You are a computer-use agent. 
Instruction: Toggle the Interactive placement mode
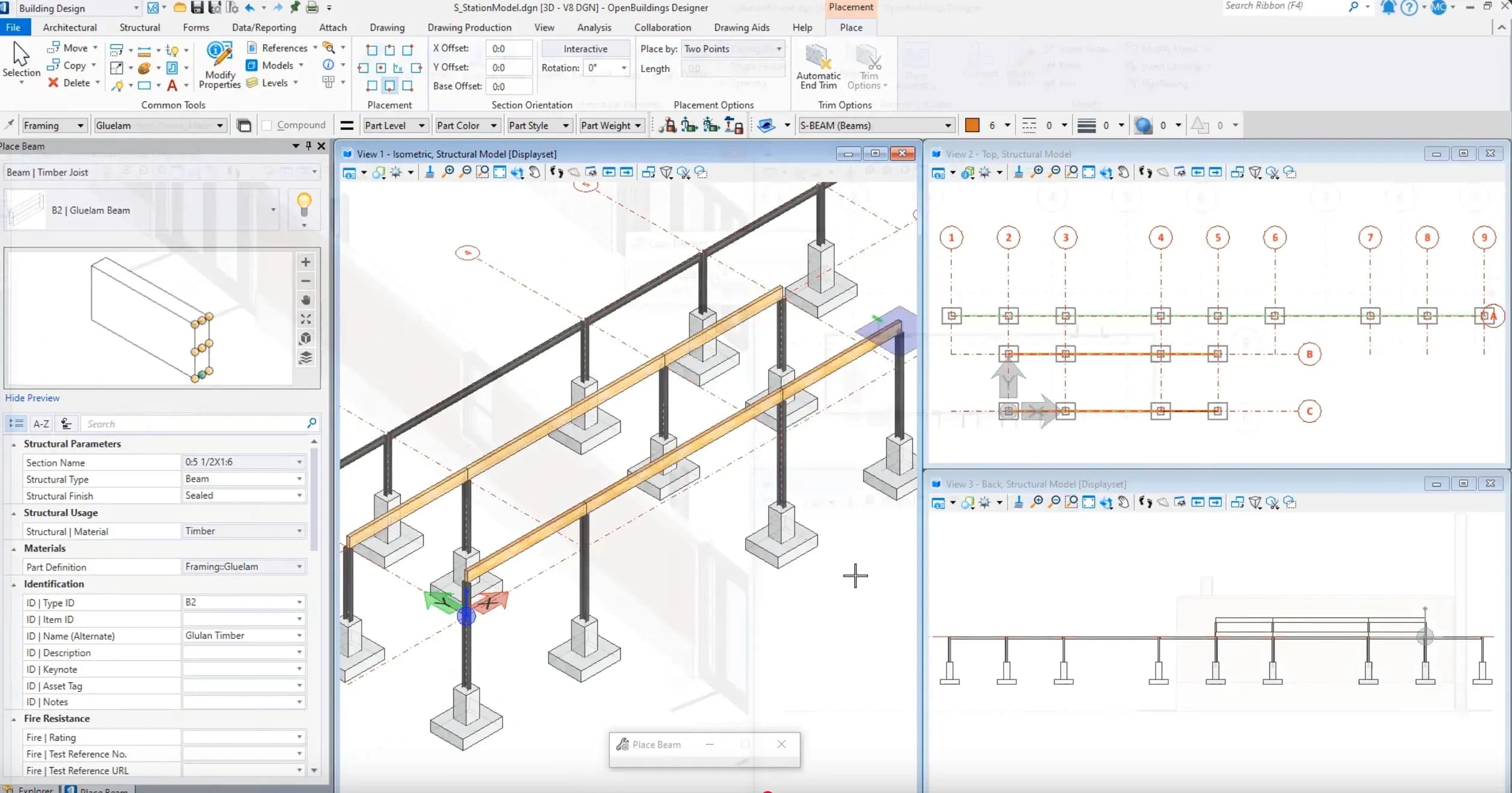coord(584,49)
